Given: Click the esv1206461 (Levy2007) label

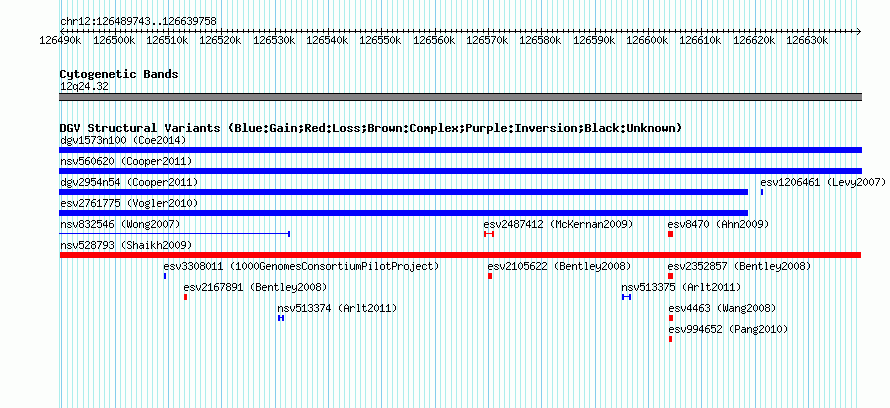Looking at the screenshot, I should [823, 182].
